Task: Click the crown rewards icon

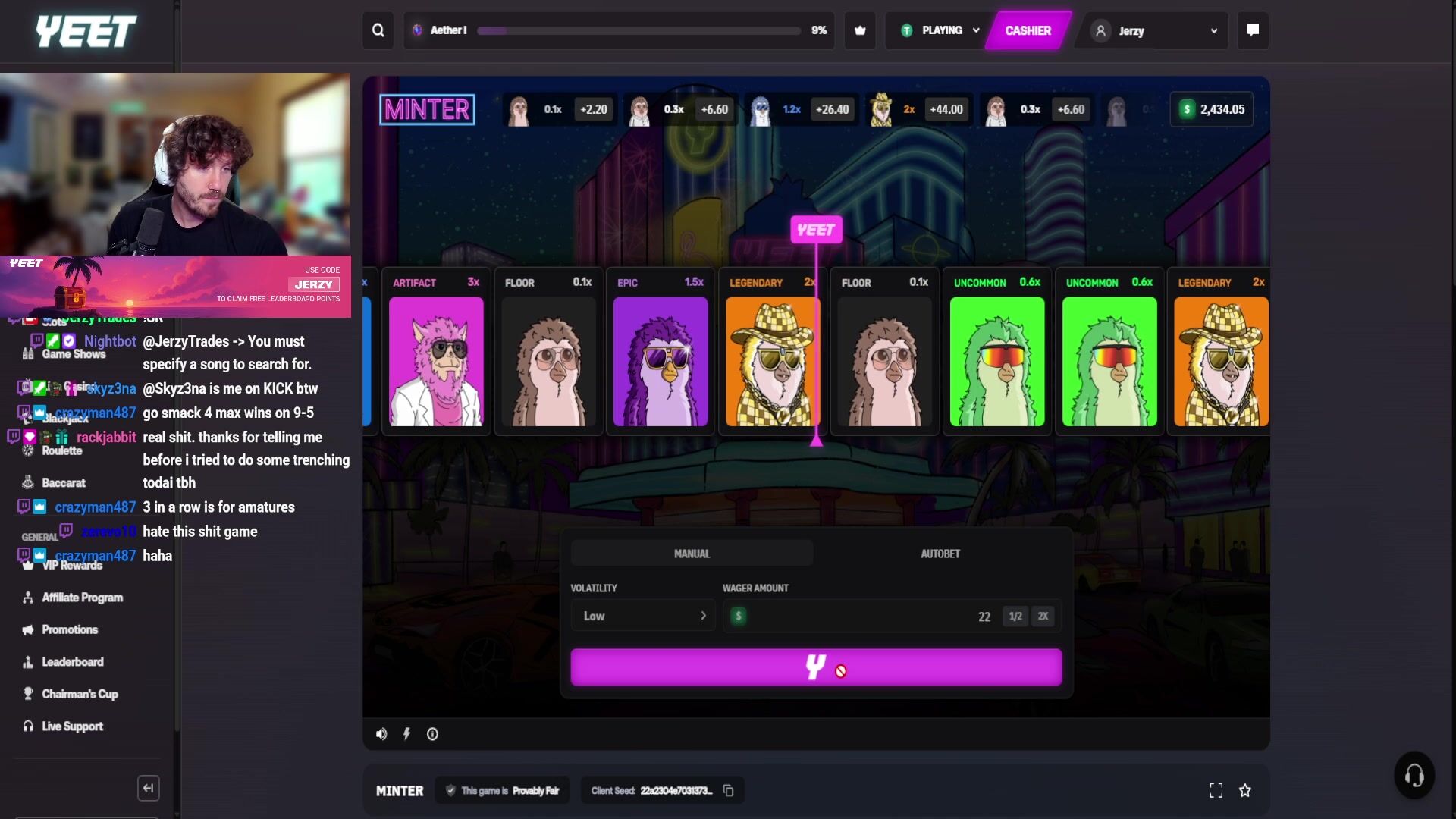Action: (860, 30)
